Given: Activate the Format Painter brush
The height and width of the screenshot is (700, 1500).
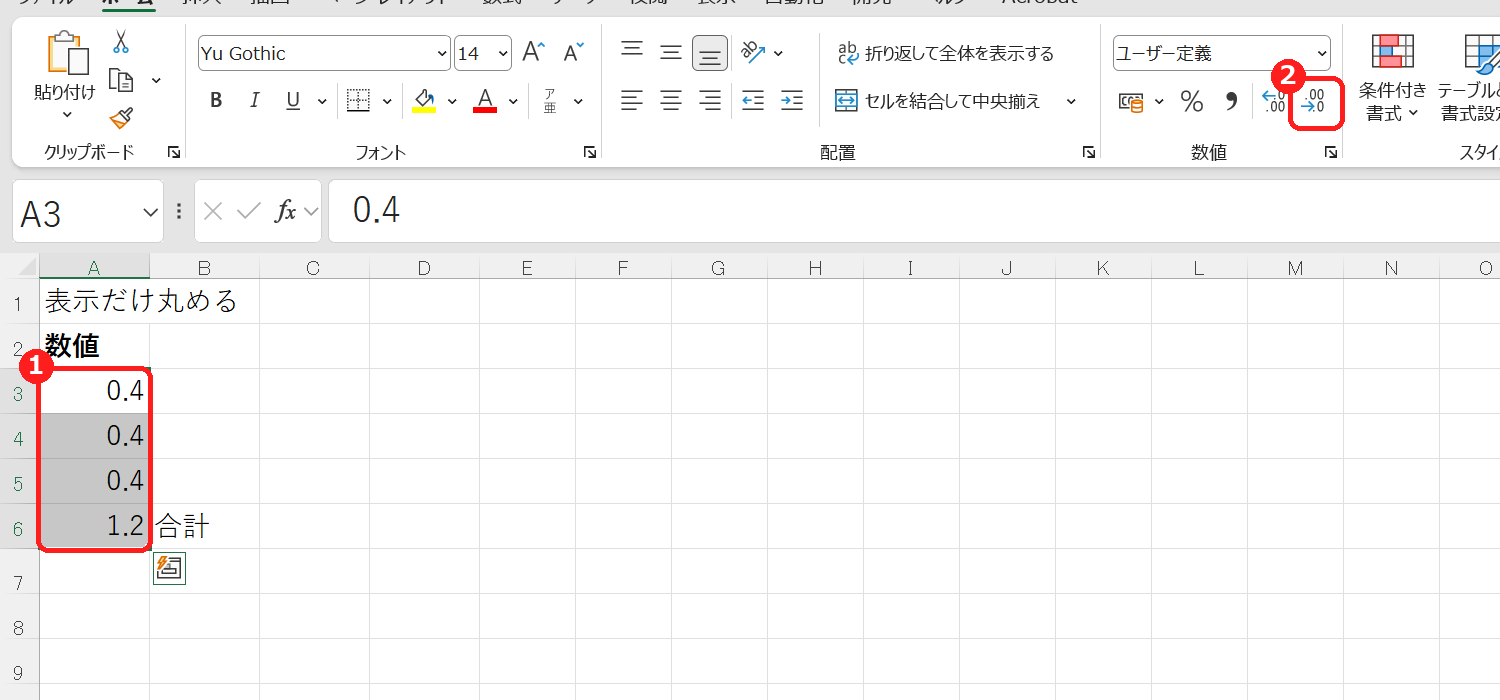Looking at the screenshot, I should (x=121, y=119).
